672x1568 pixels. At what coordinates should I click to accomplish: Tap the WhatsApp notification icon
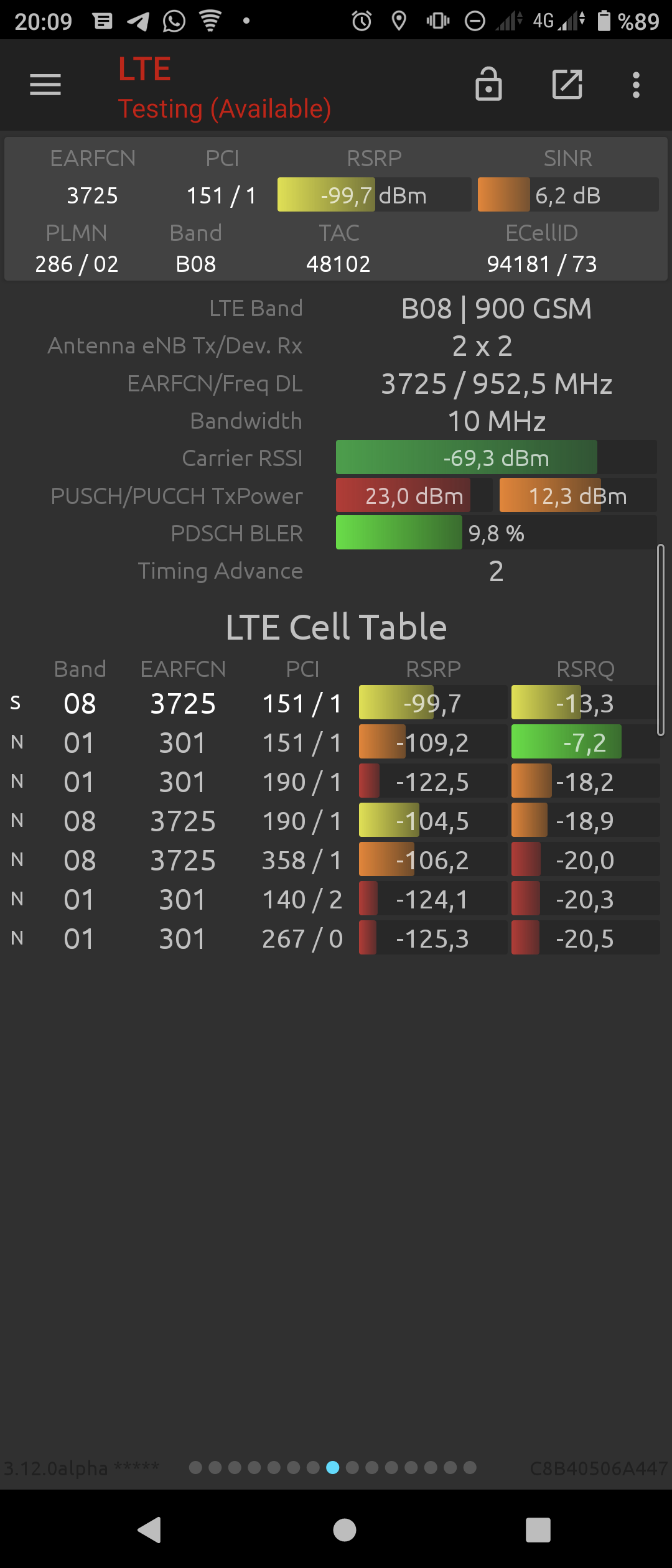click(x=174, y=21)
